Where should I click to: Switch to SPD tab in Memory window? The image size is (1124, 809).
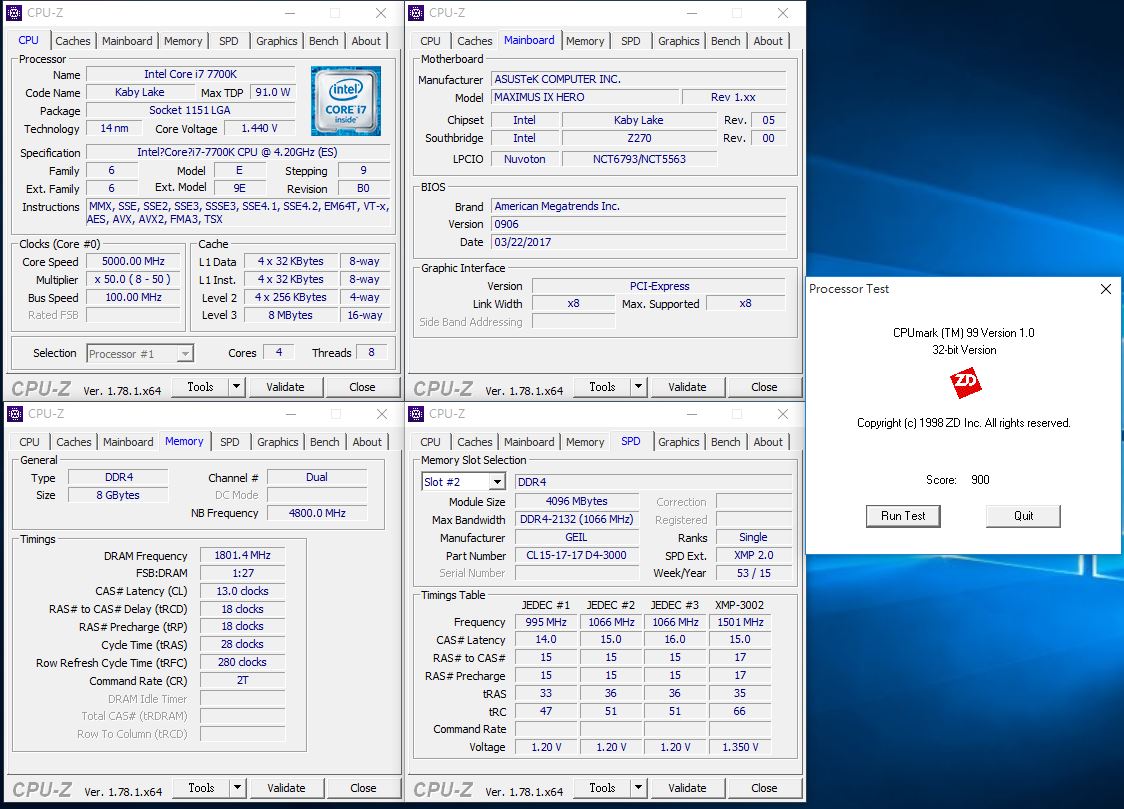point(229,441)
